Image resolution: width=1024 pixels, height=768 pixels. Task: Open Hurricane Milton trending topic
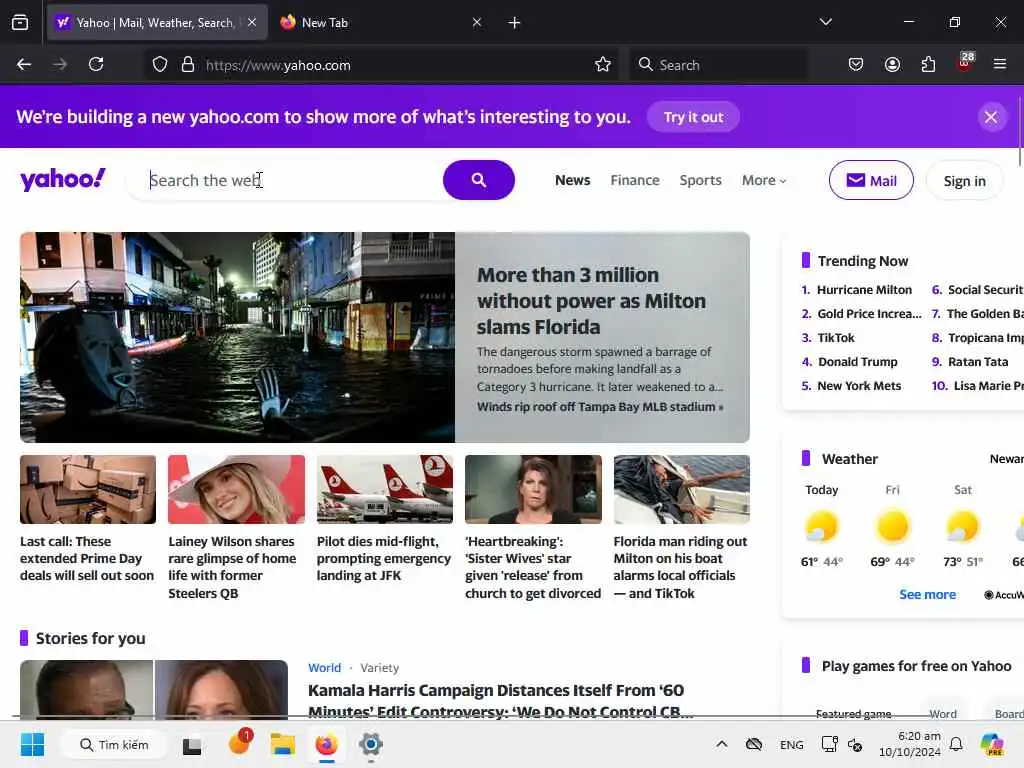coord(864,290)
